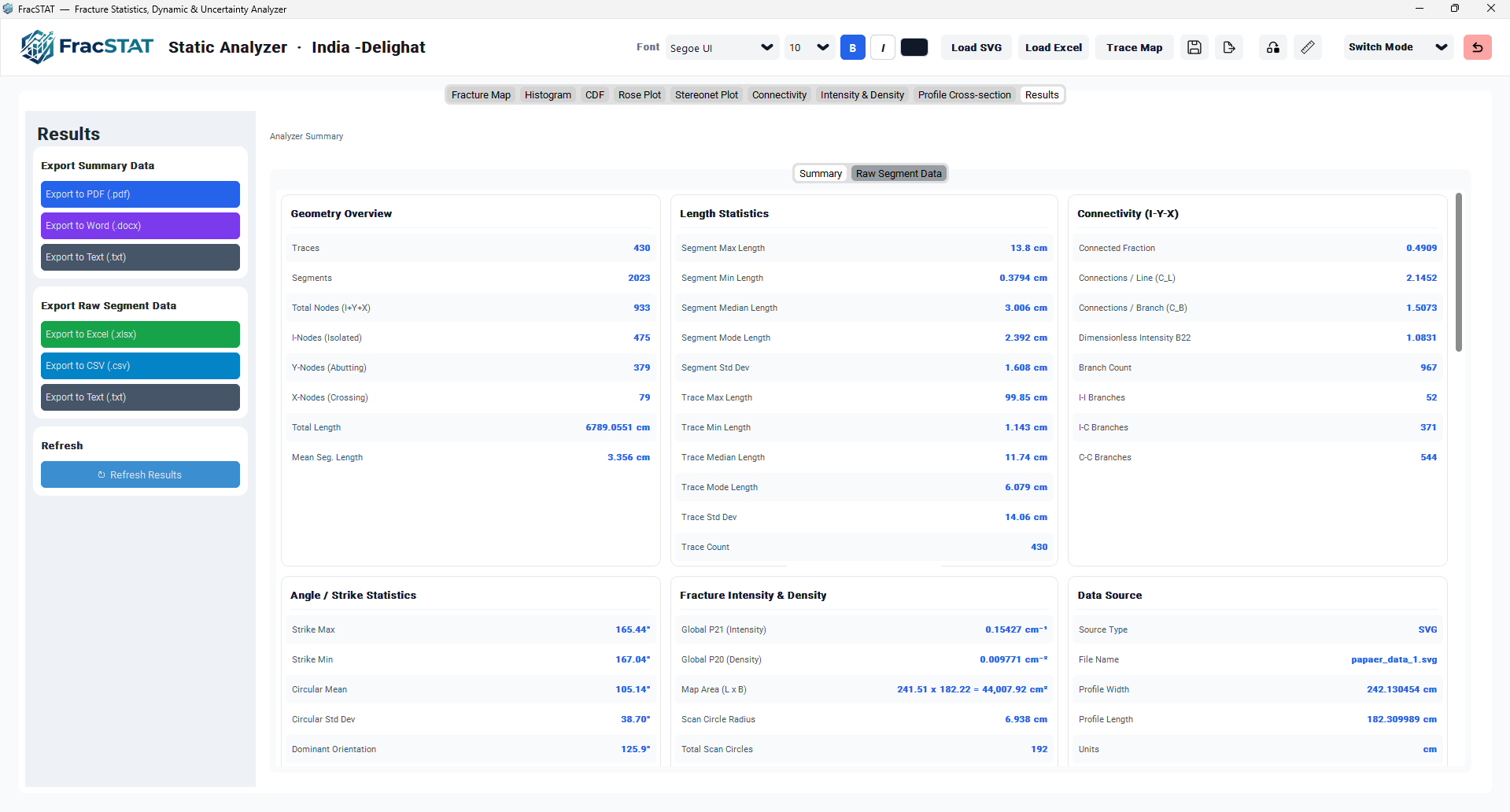Open the Histogram tab
The height and width of the screenshot is (812, 1510).
[x=548, y=95]
